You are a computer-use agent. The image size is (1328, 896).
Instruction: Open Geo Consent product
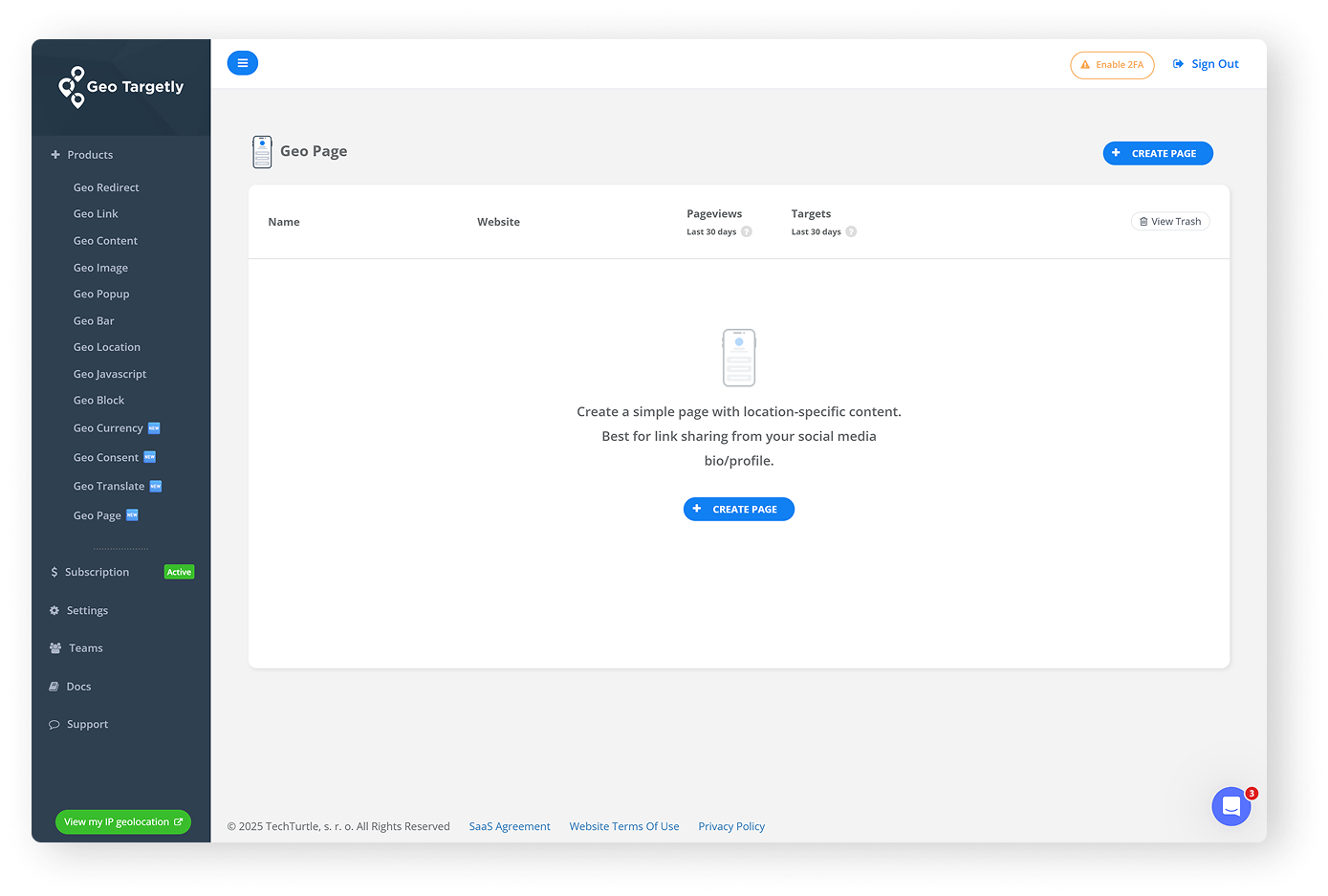[x=106, y=457]
